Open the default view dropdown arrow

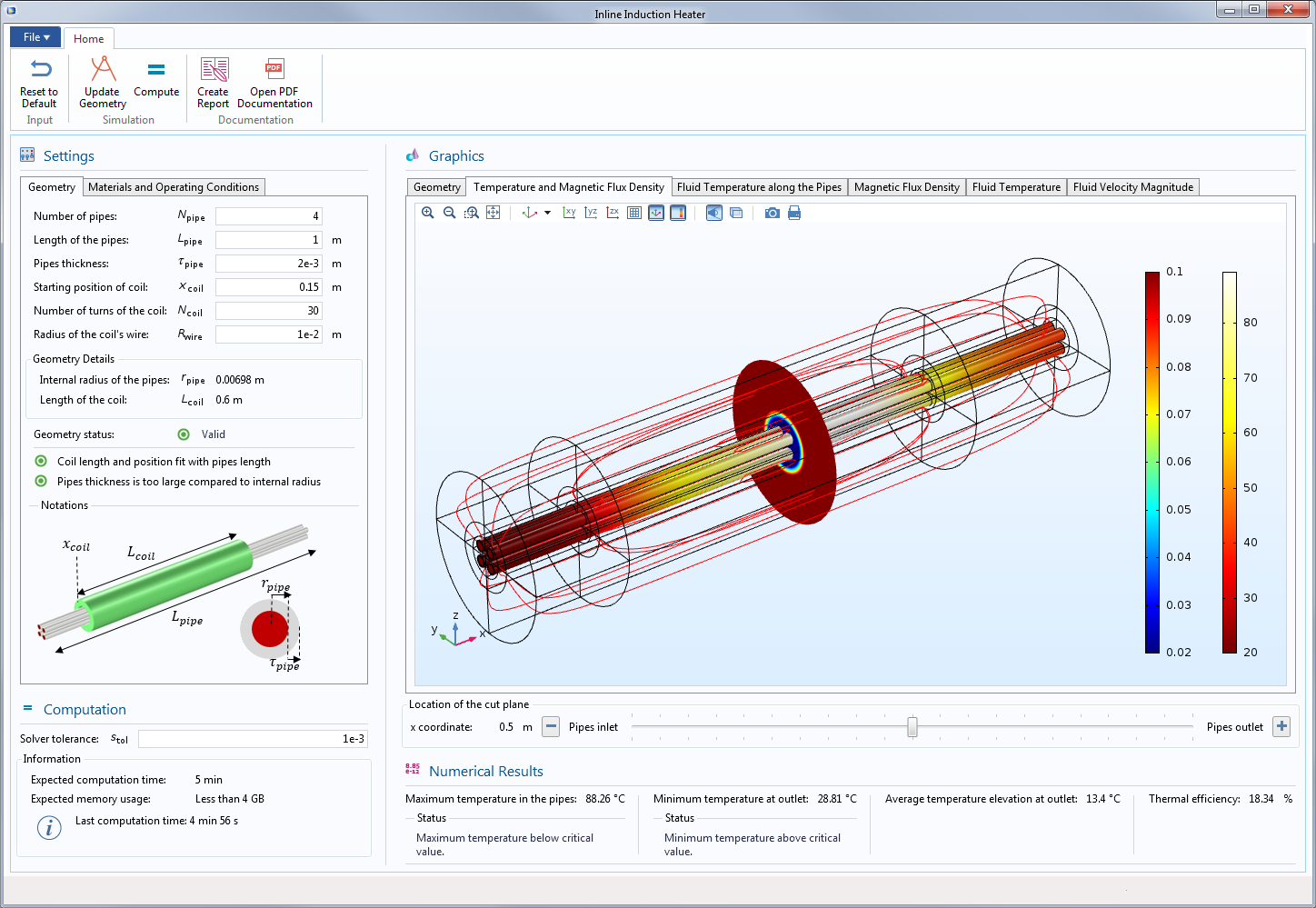coord(547,213)
